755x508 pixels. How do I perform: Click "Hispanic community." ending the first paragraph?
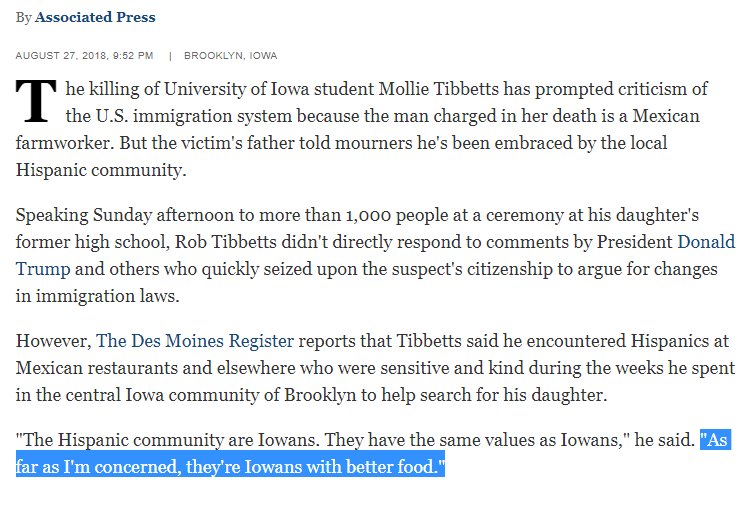tap(101, 170)
